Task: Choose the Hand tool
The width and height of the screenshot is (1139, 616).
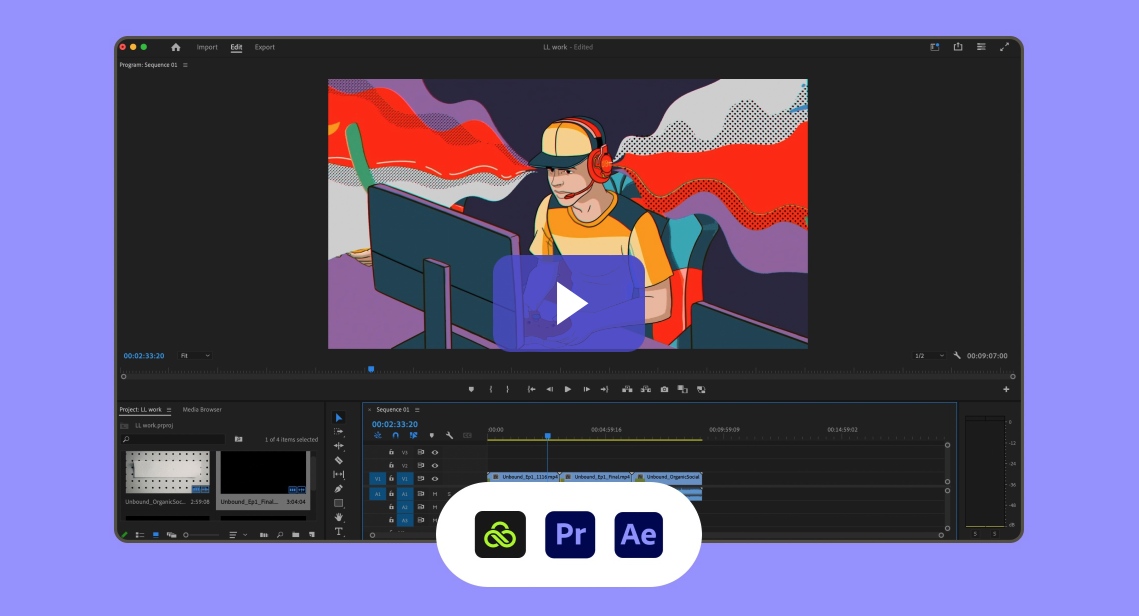Action: tap(339, 517)
